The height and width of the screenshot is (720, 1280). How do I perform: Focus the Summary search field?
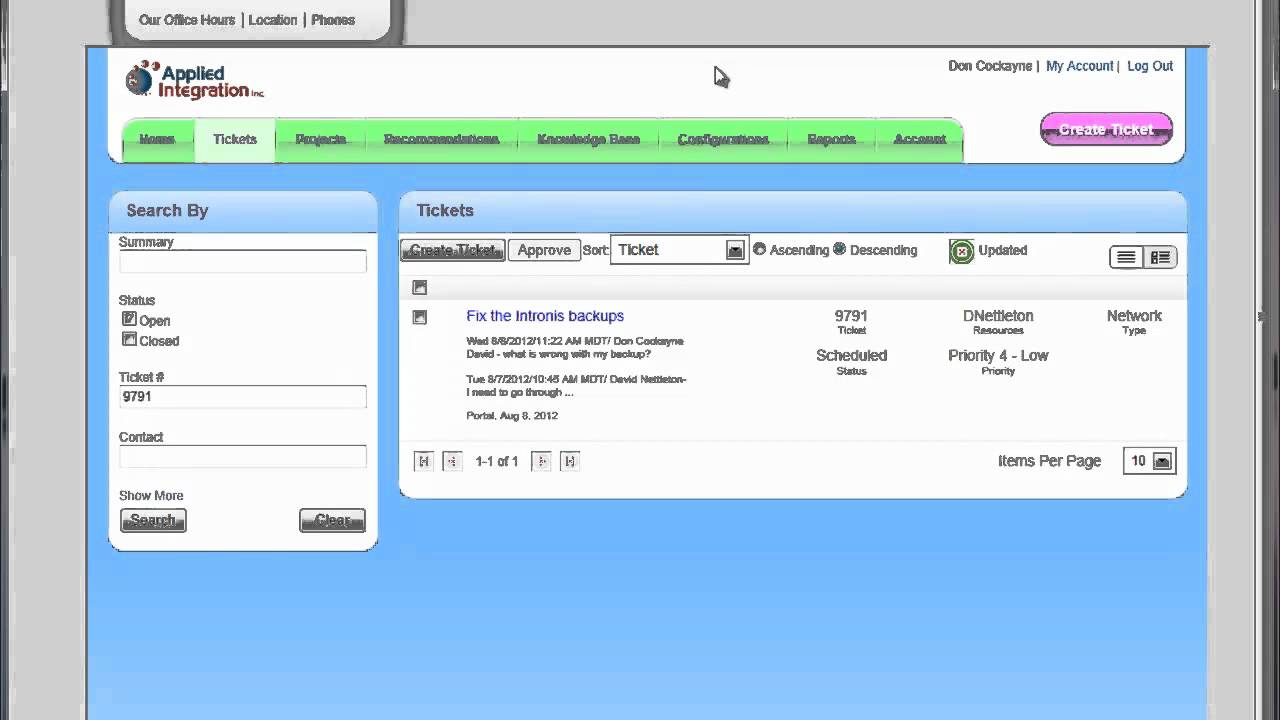(x=243, y=261)
